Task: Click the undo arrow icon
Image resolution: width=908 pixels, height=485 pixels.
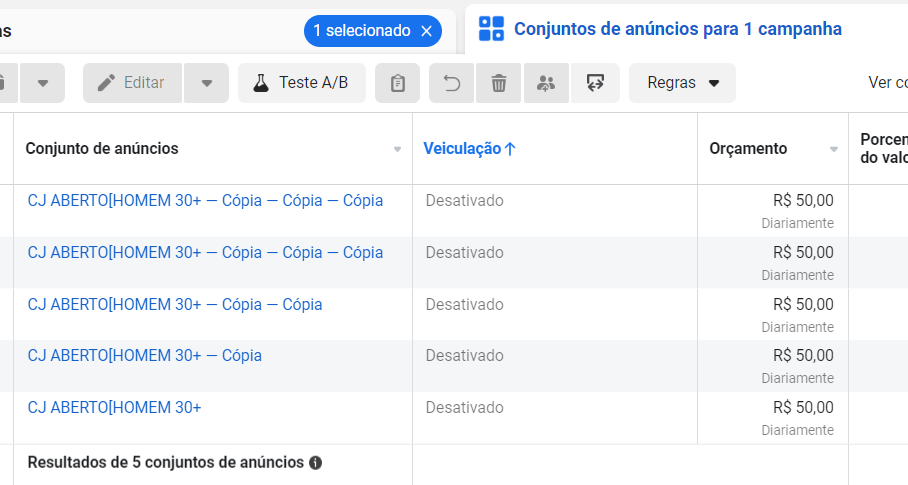Action: coord(452,83)
